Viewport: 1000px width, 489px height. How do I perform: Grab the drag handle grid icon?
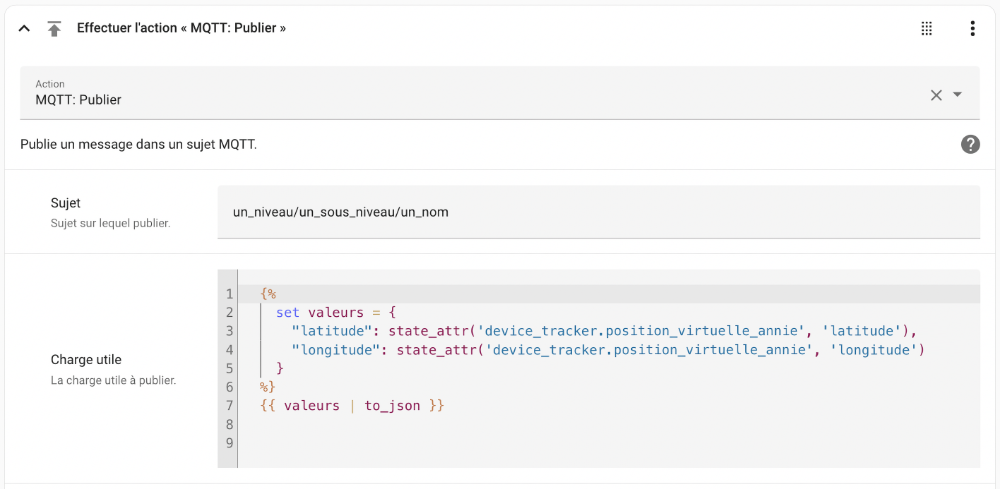(927, 29)
